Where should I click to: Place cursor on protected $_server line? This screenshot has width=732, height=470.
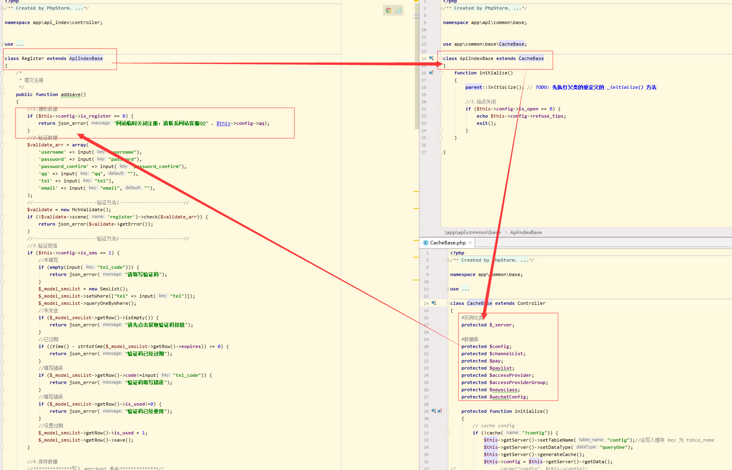(488, 325)
